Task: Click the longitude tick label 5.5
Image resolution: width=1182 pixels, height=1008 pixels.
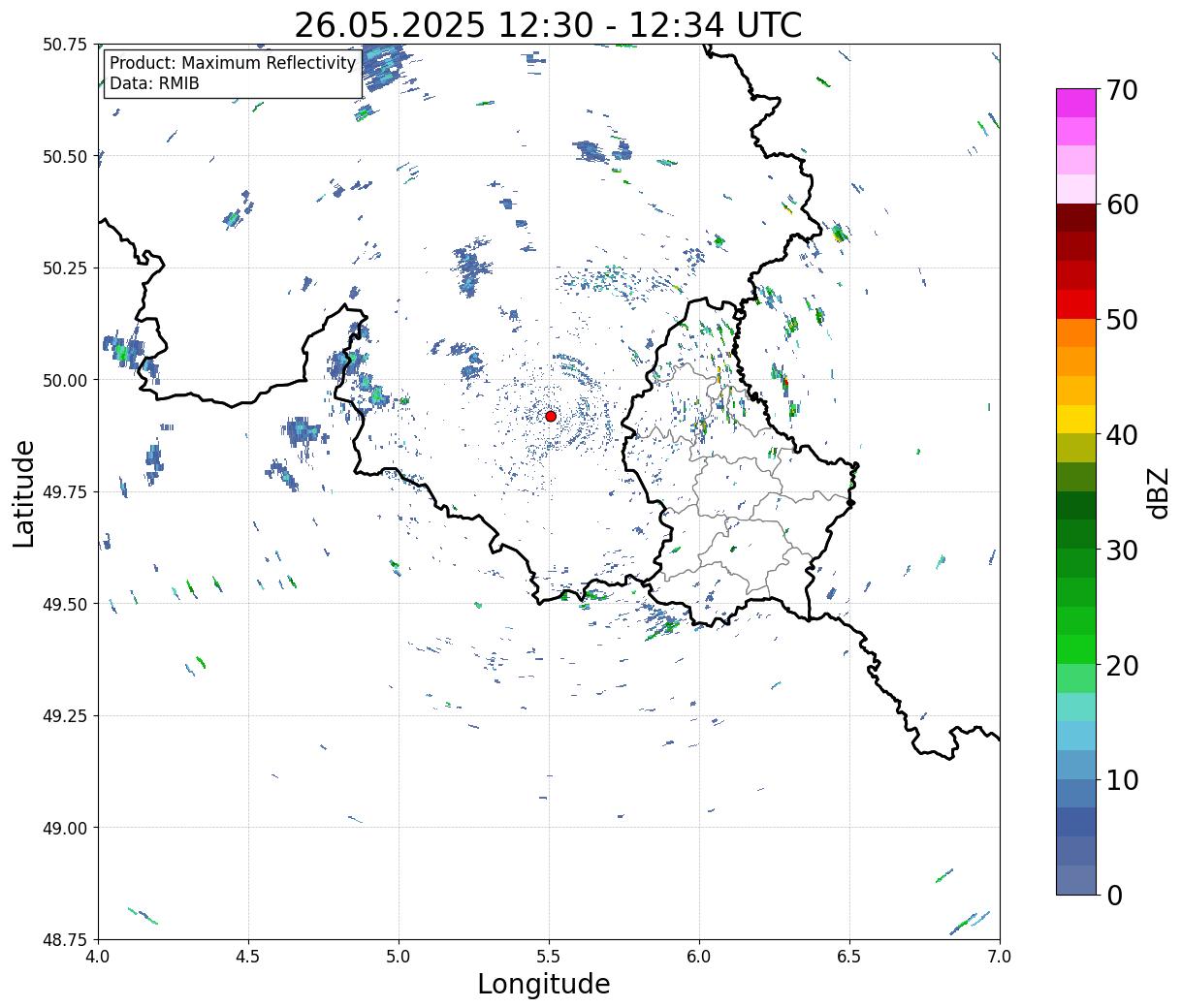Action: [549, 957]
